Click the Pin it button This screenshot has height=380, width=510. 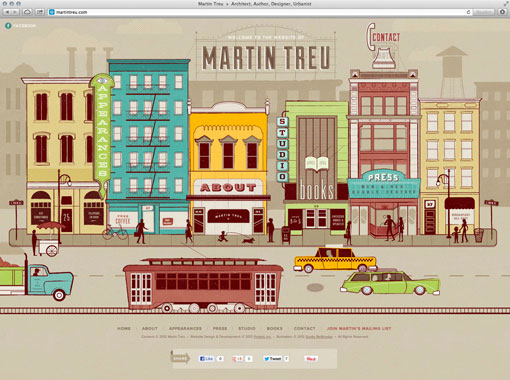click(x=311, y=359)
